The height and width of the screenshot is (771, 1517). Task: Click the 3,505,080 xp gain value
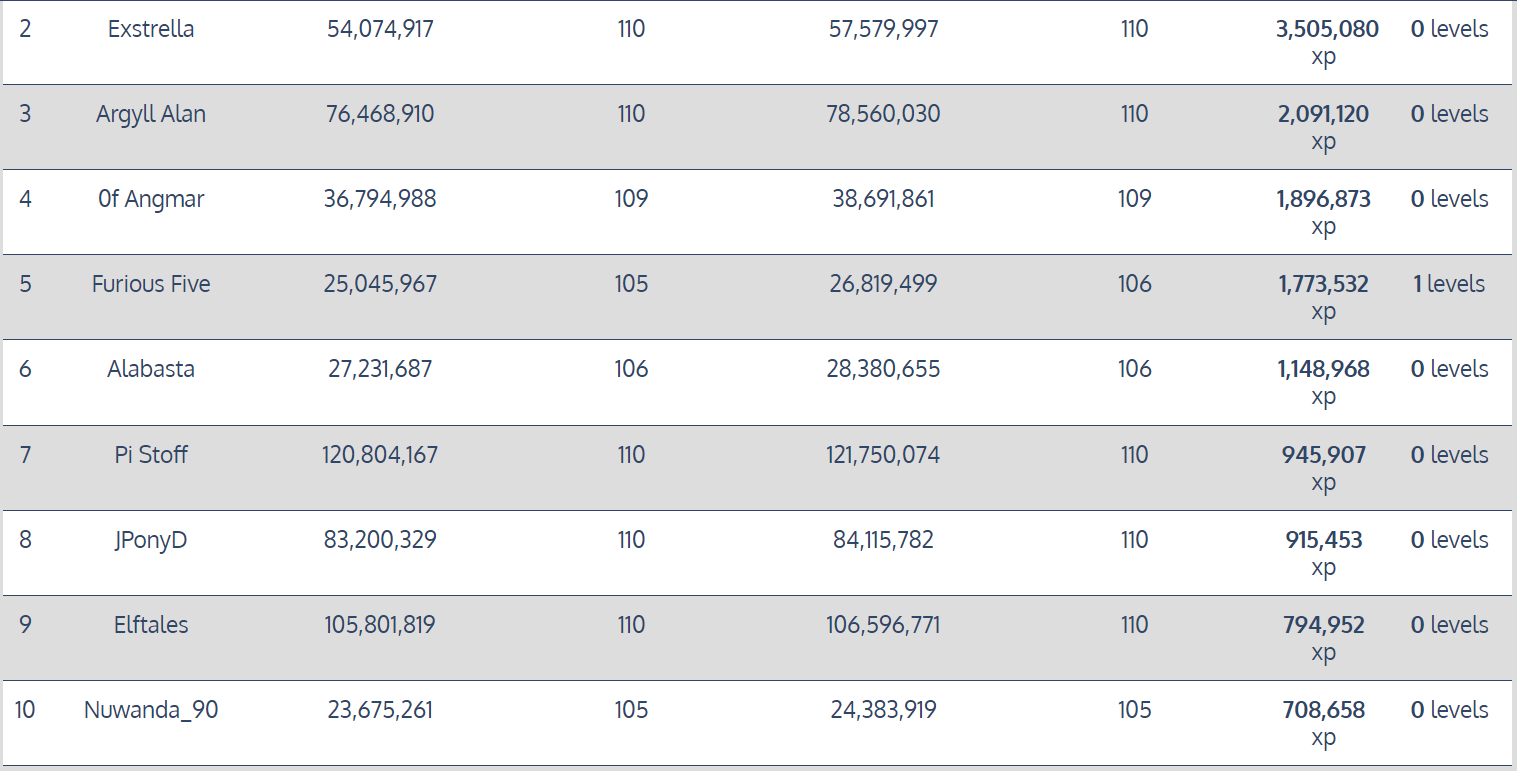point(1327,30)
